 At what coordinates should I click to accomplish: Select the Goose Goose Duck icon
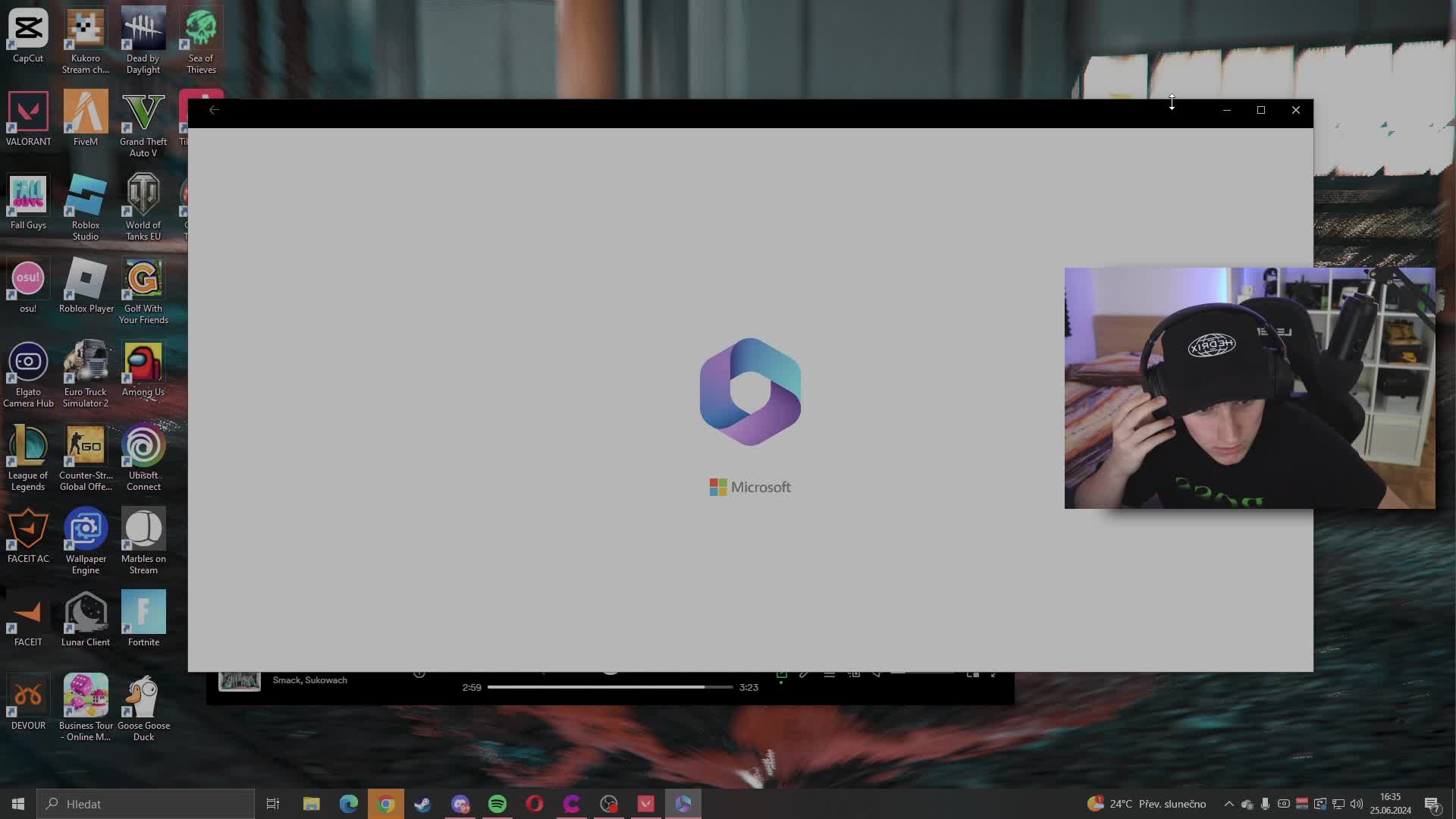[143, 708]
